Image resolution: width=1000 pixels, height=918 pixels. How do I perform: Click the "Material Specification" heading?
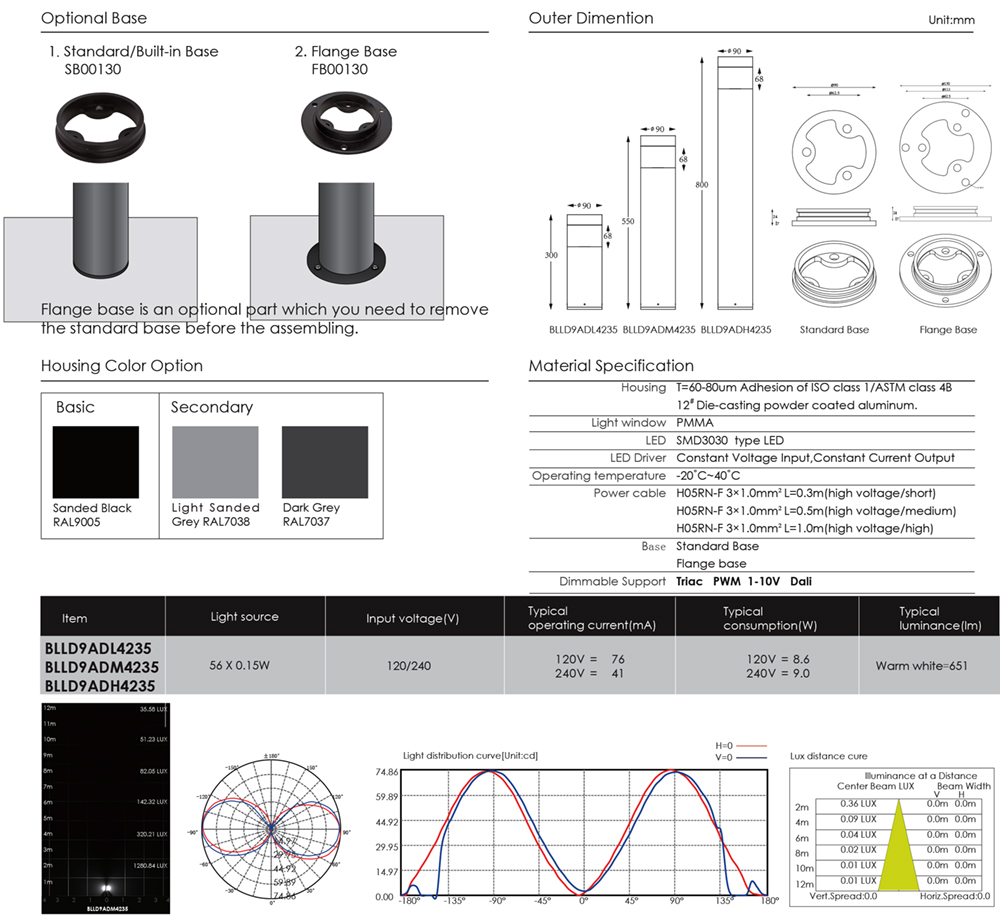pos(611,366)
